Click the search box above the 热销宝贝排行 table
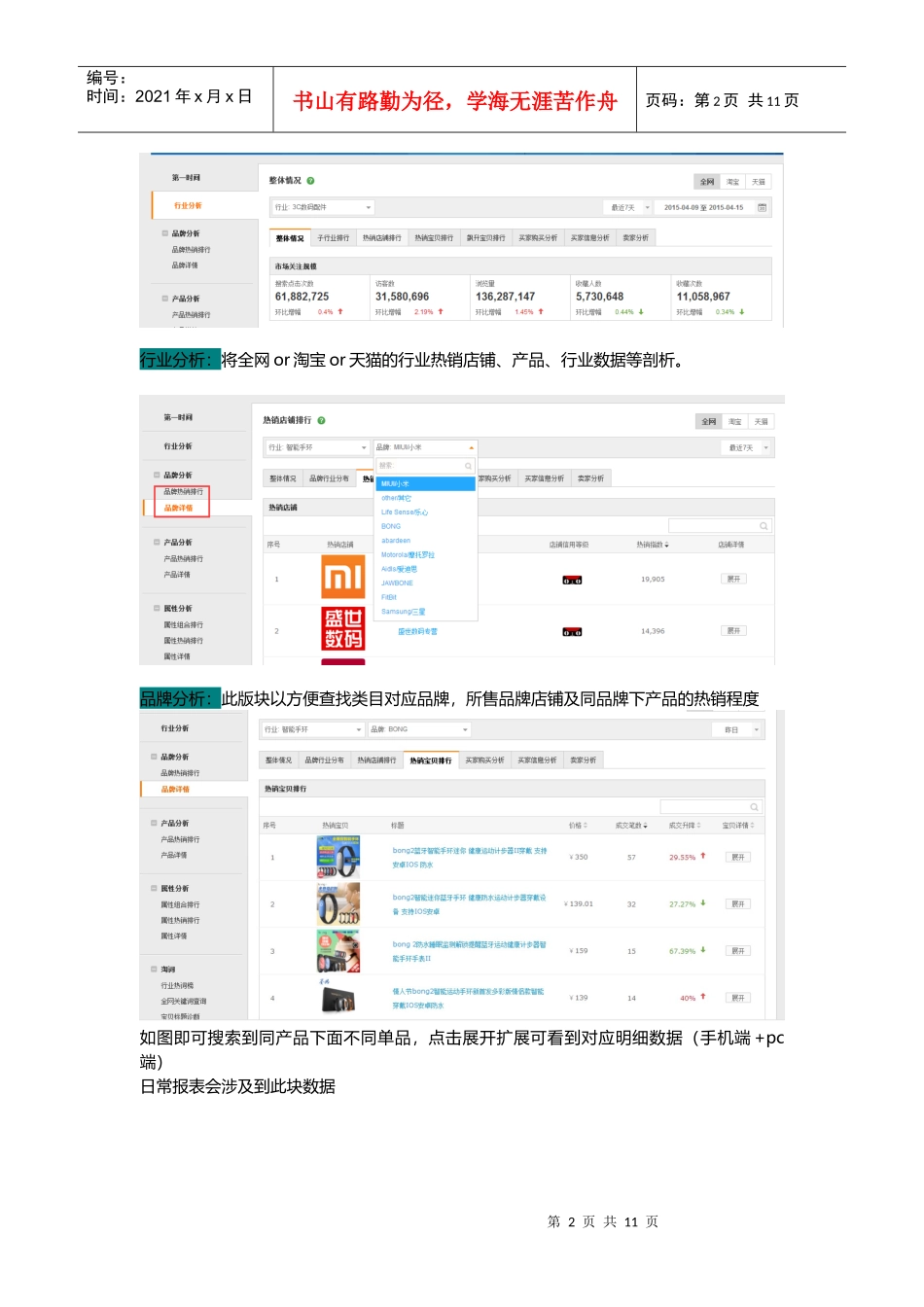The image size is (924, 1307). point(712,807)
